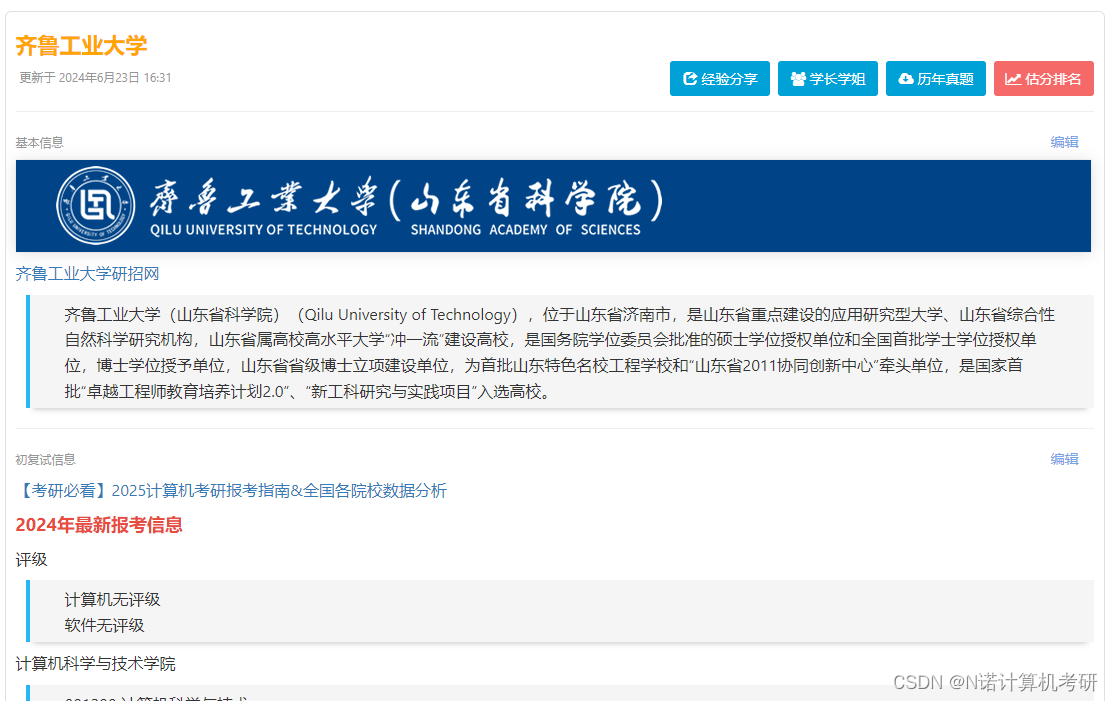Screen dimensions: 1113x701
Task: Click the 计算机无评级 line
Action: point(112,600)
